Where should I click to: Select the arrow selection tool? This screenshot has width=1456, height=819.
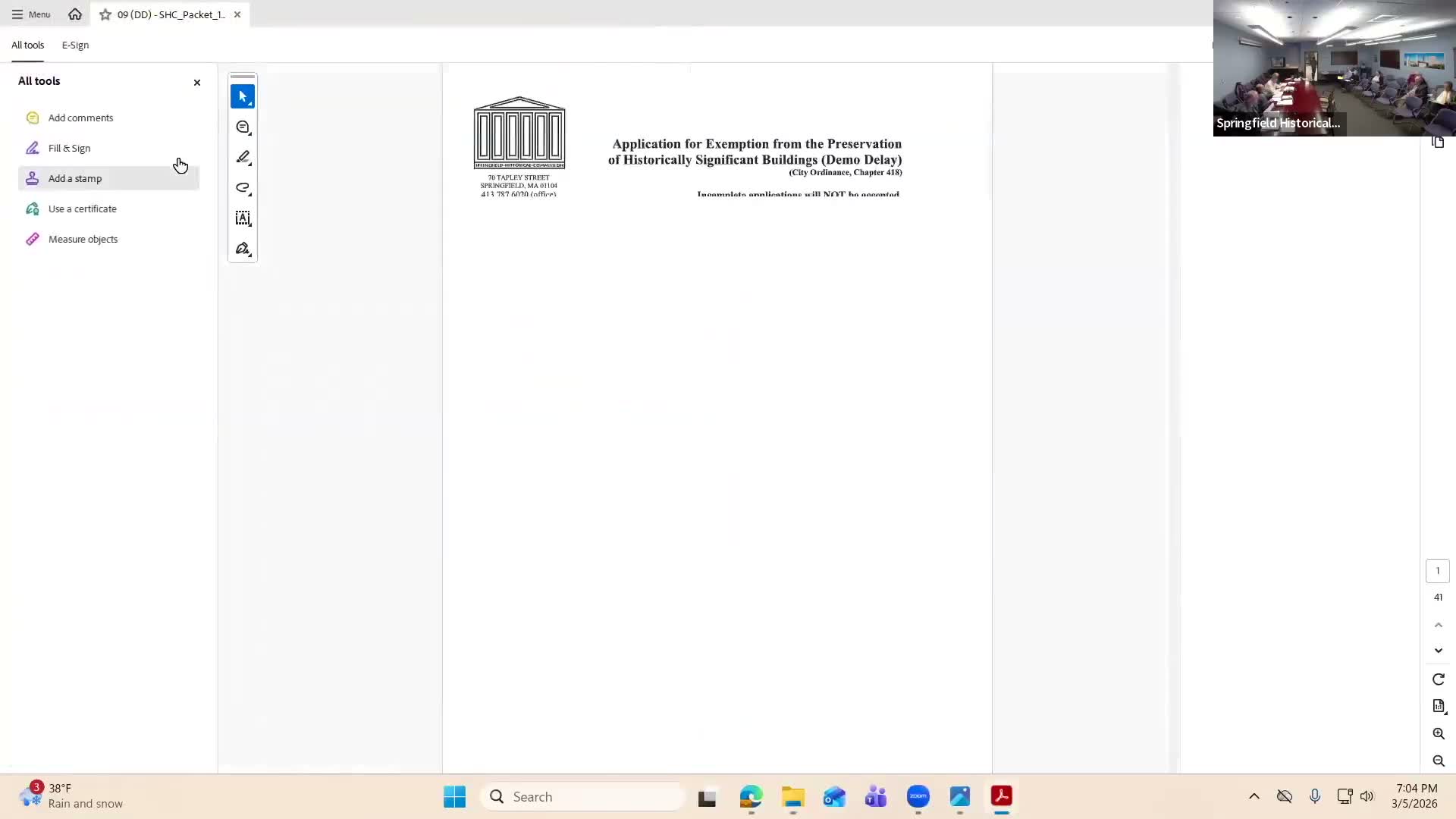pyautogui.click(x=243, y=97)
